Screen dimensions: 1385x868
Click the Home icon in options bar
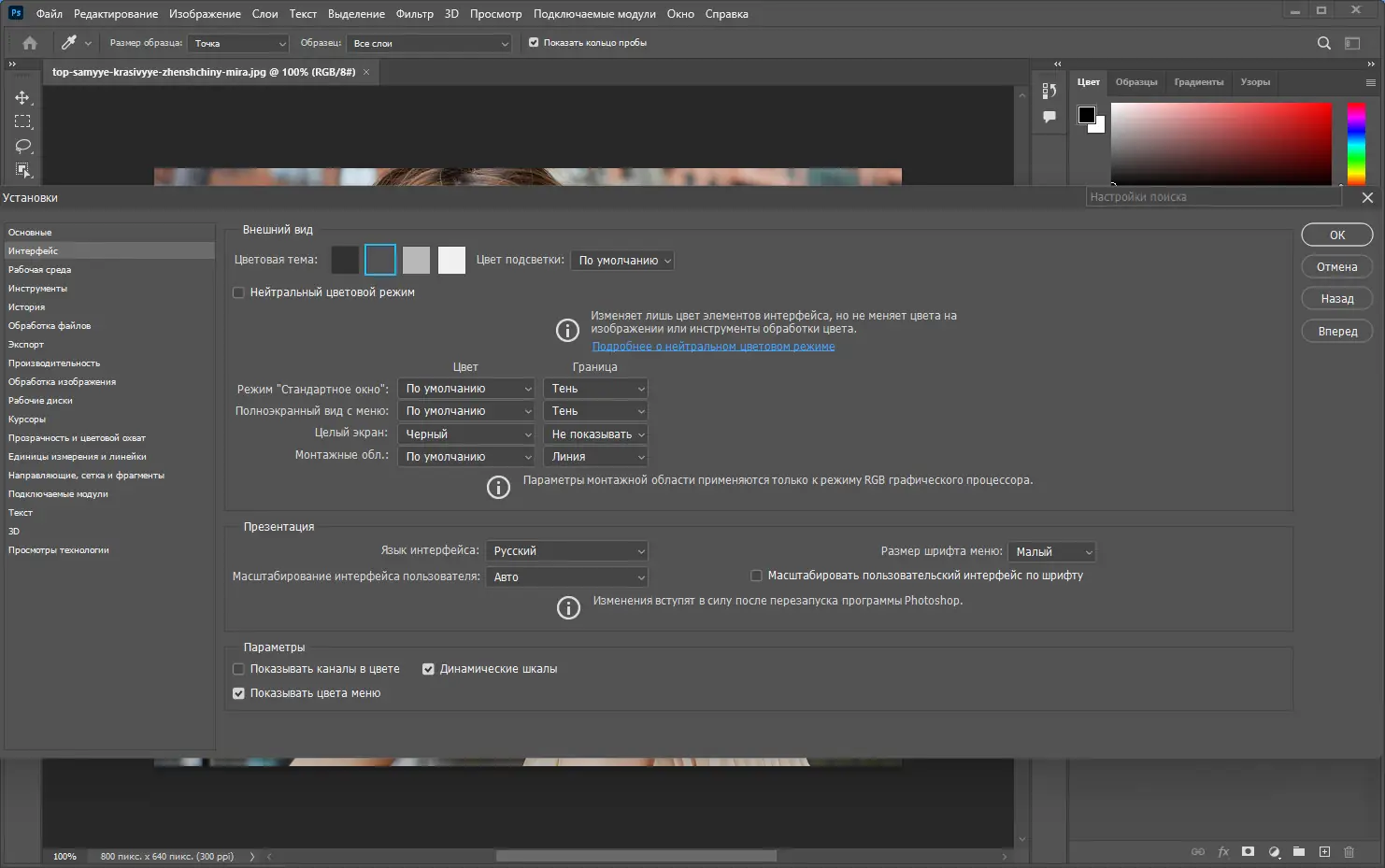[x=30, y=43]
